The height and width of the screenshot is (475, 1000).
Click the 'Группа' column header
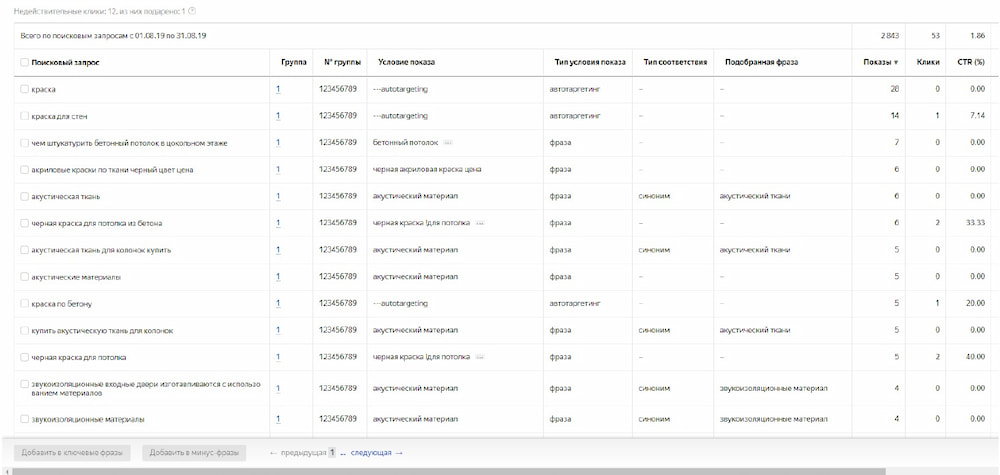(x=293, y=62)
